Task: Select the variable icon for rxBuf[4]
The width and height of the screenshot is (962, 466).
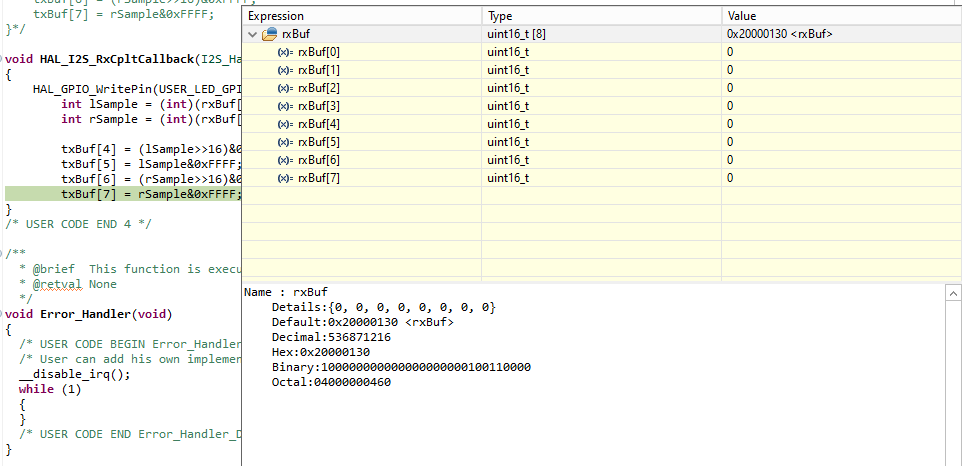Action: (285, 124)
